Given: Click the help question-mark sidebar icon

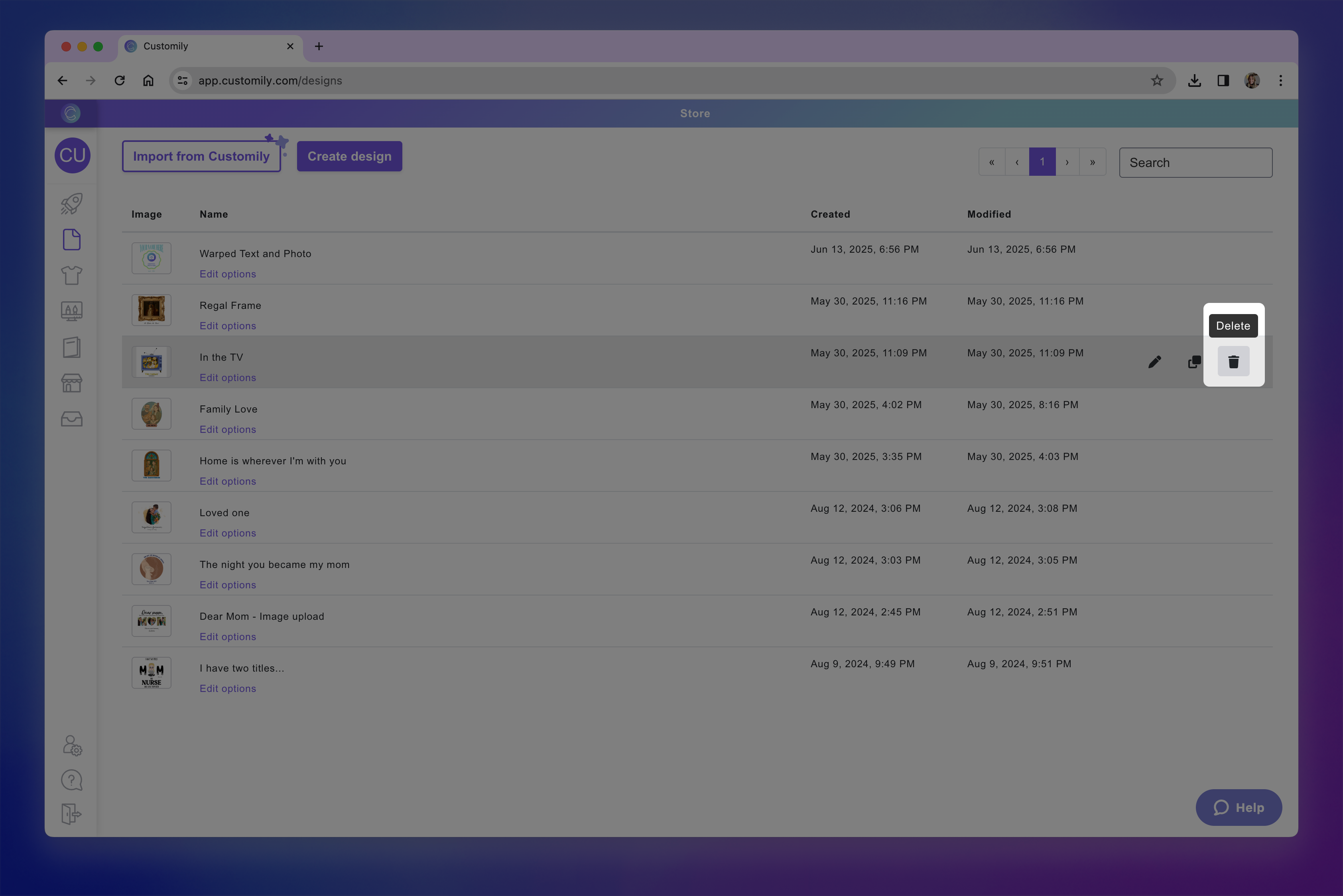Looking at the screenshot, I should click(71, 780).
